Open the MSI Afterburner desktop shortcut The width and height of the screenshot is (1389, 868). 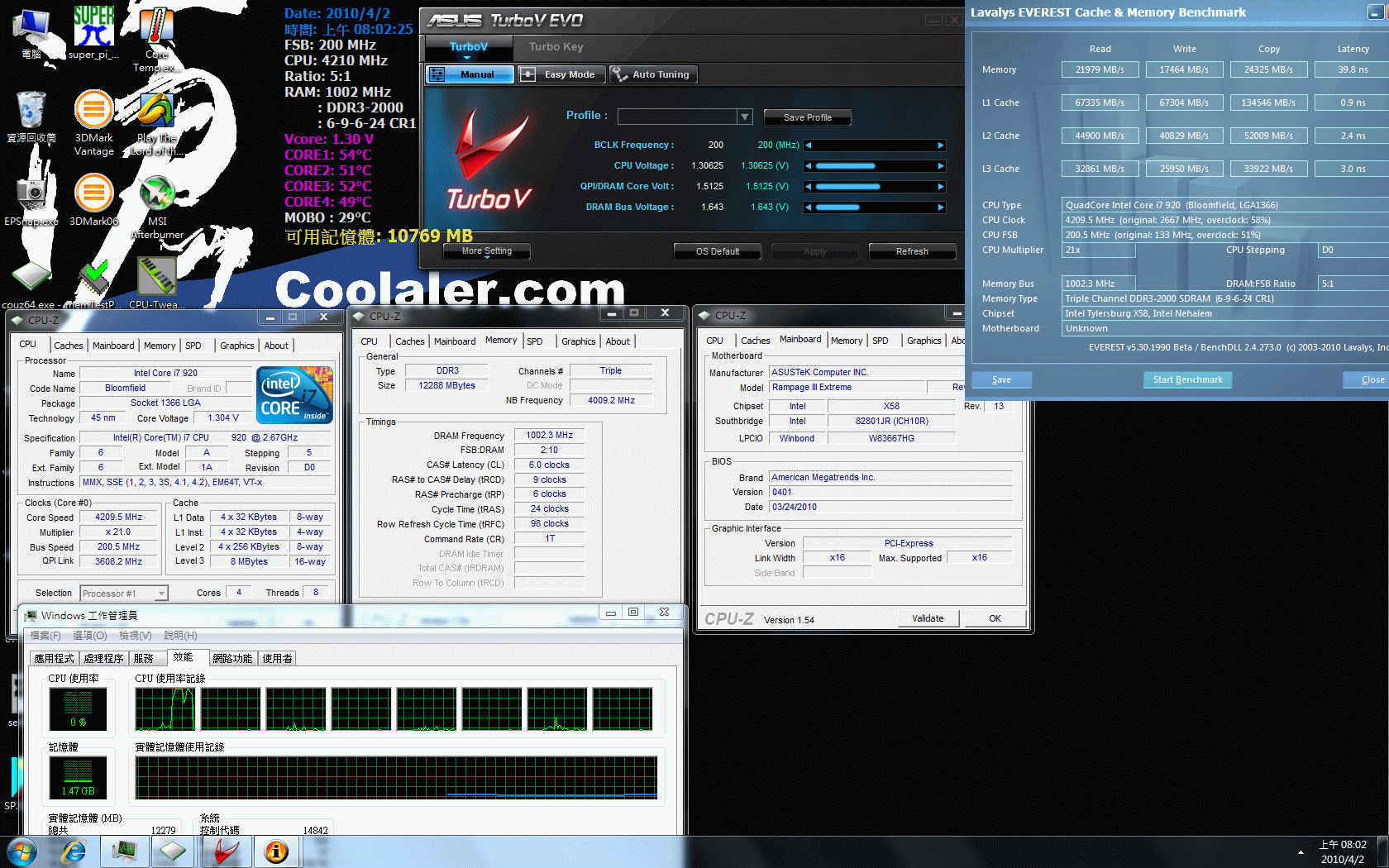157,207
